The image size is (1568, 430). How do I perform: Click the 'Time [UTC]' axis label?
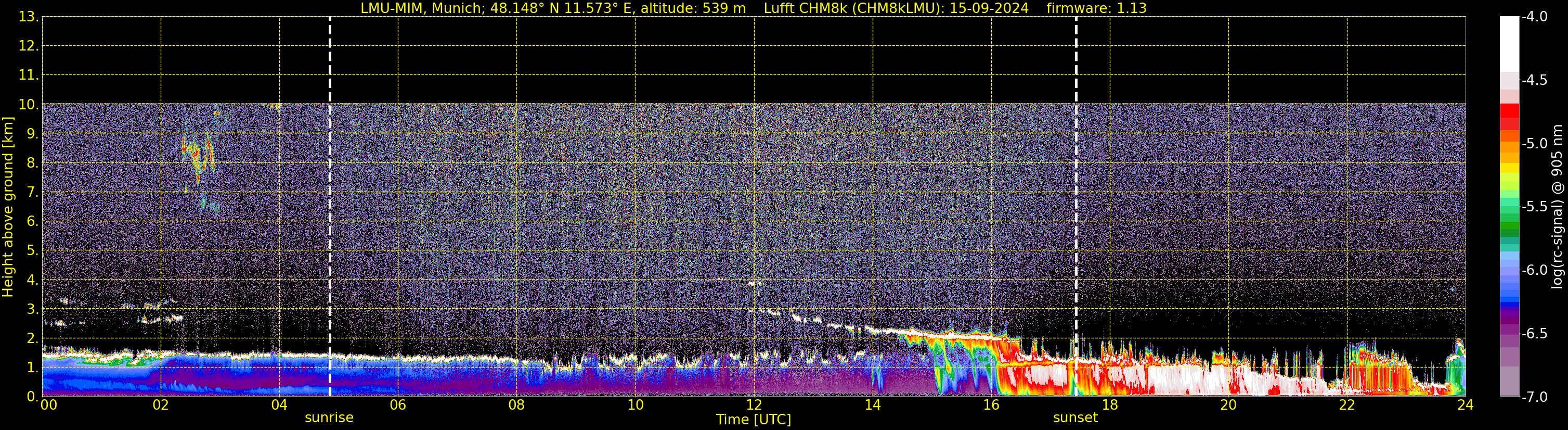tap(754, 420)
